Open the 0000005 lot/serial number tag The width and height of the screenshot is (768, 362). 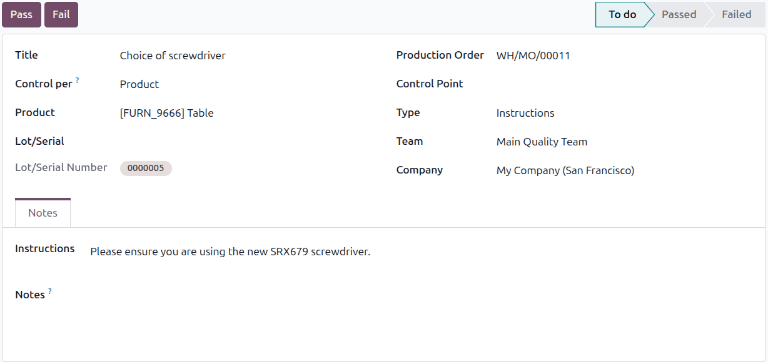(145, 169)
